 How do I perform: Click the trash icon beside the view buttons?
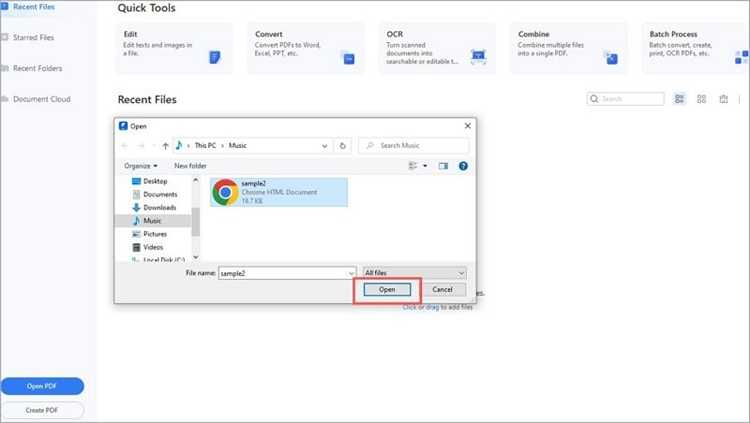coord(723,99)
